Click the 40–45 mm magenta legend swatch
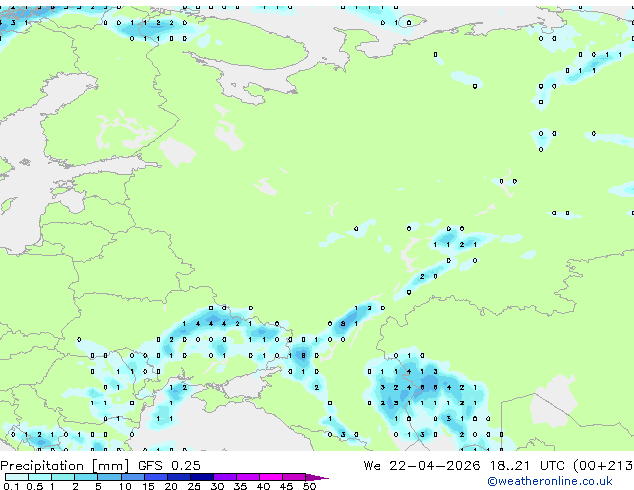 271,477
